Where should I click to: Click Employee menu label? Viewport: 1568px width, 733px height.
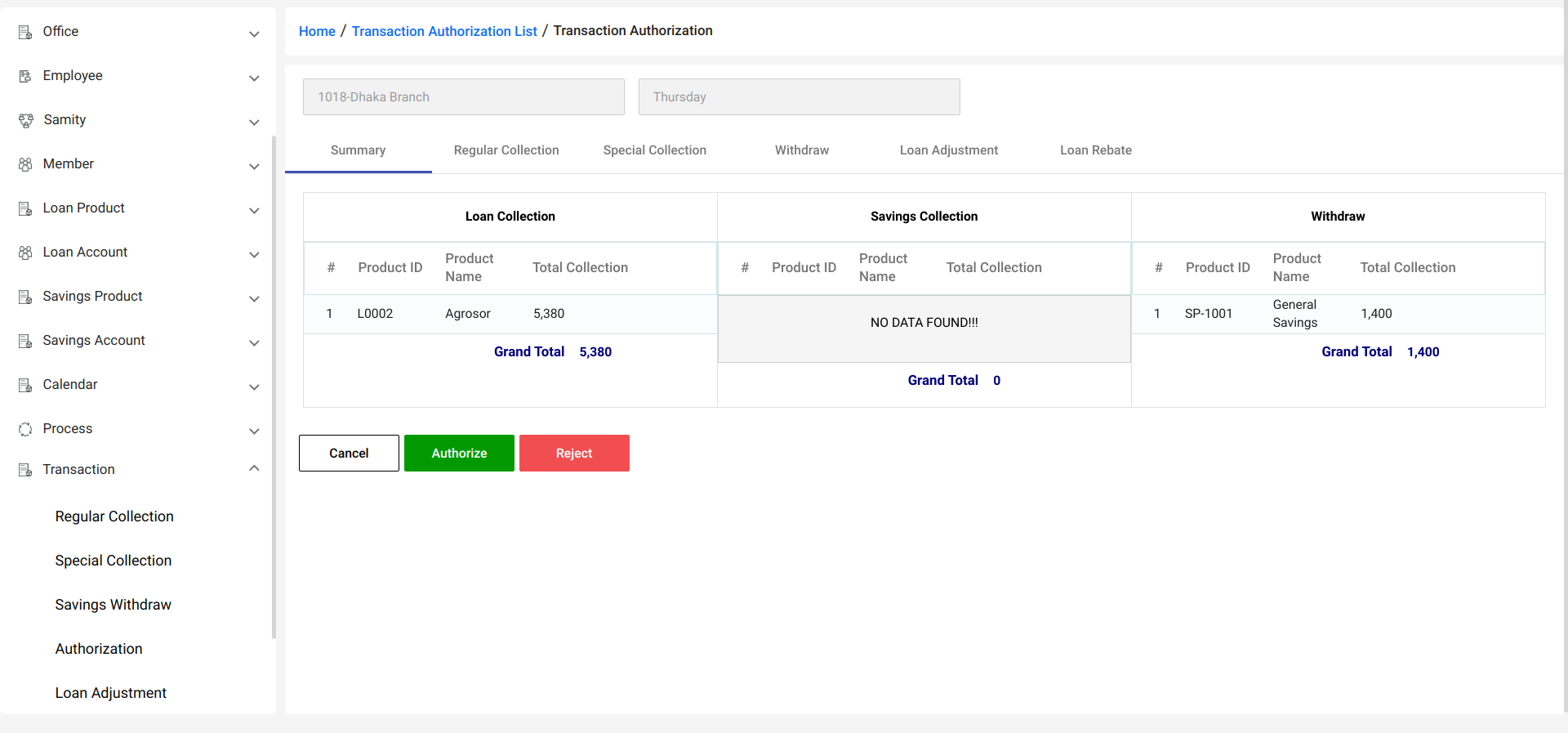(x=73, y=75)
